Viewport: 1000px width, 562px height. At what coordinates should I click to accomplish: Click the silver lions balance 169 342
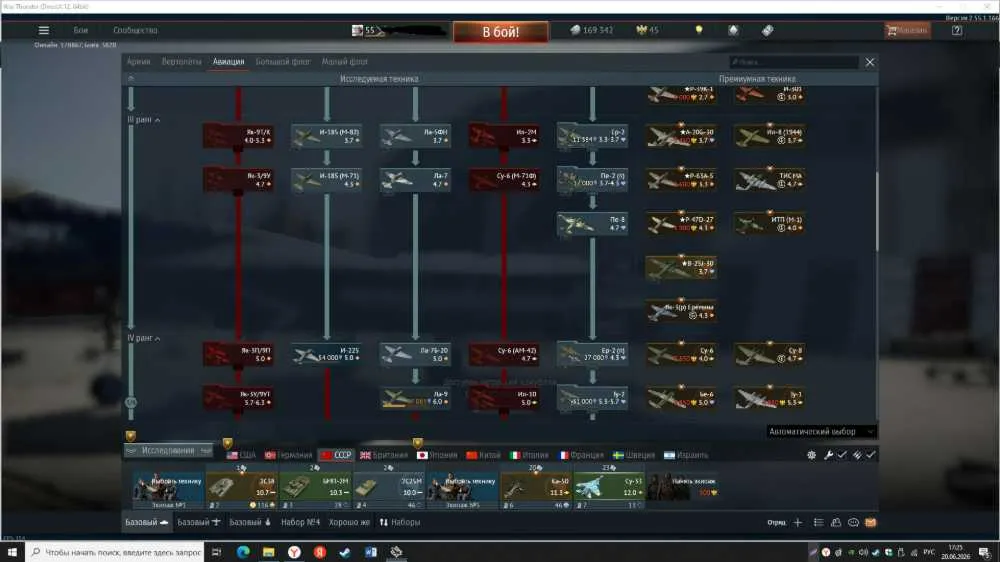pos(591,30)
